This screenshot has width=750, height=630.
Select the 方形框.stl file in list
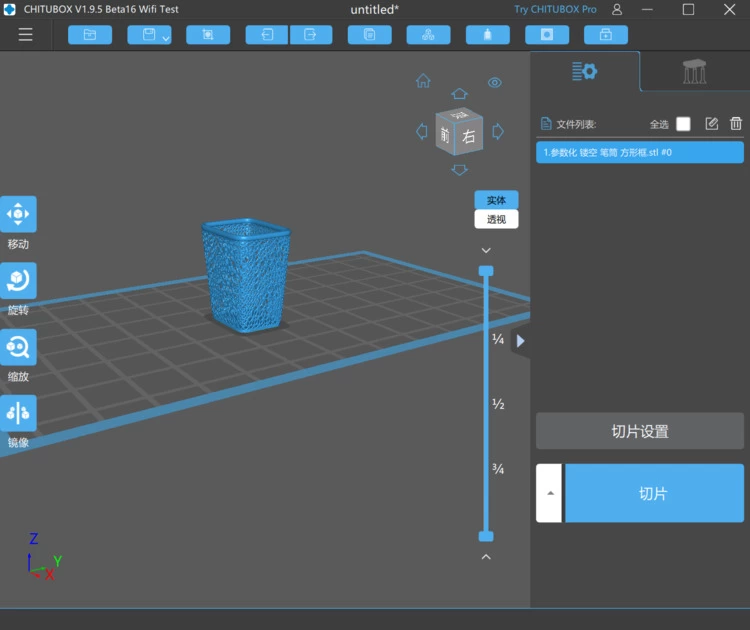point(639,152)
